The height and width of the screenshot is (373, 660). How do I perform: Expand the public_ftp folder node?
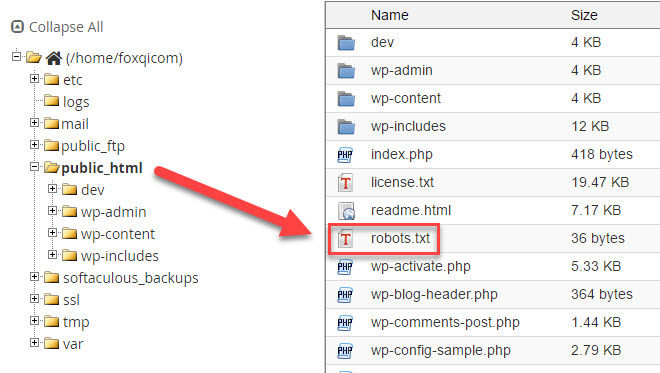pos(35,144)
